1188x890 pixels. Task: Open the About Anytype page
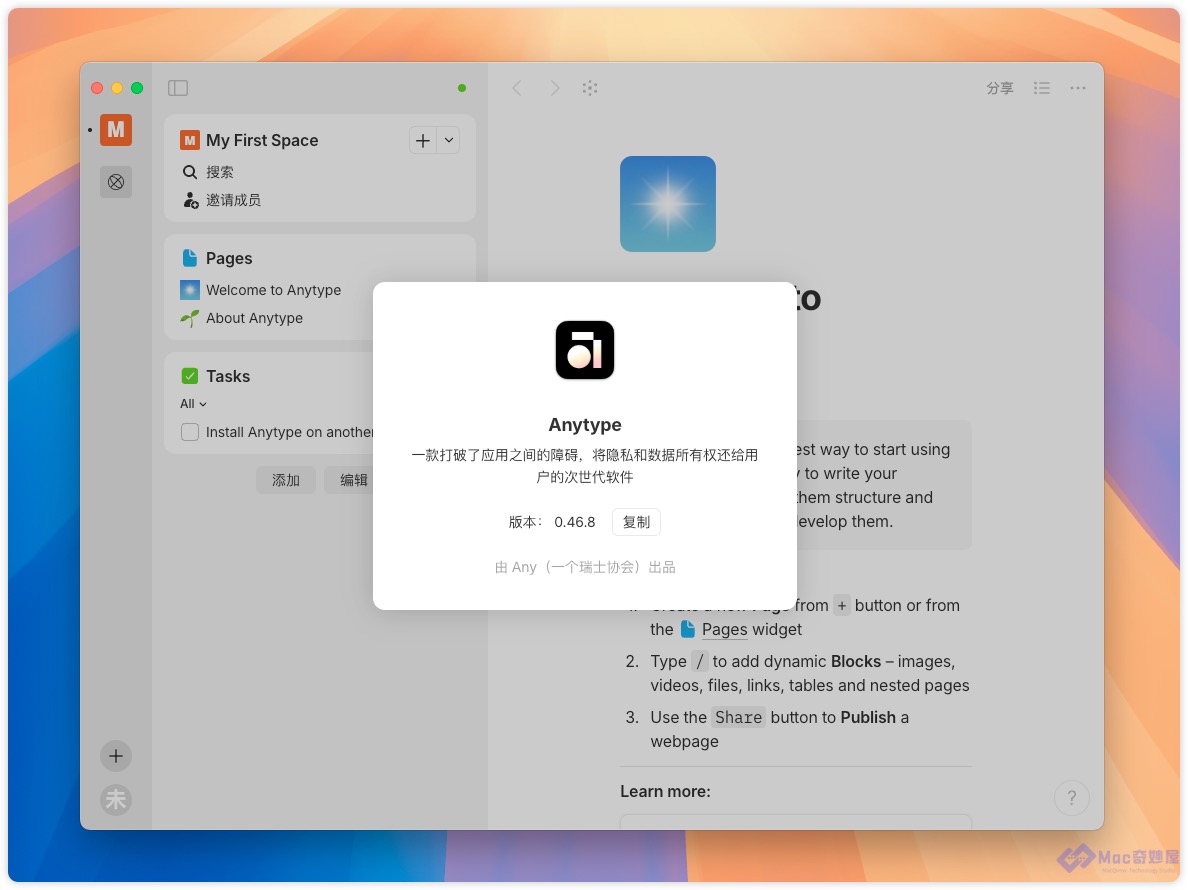[255, 318]
